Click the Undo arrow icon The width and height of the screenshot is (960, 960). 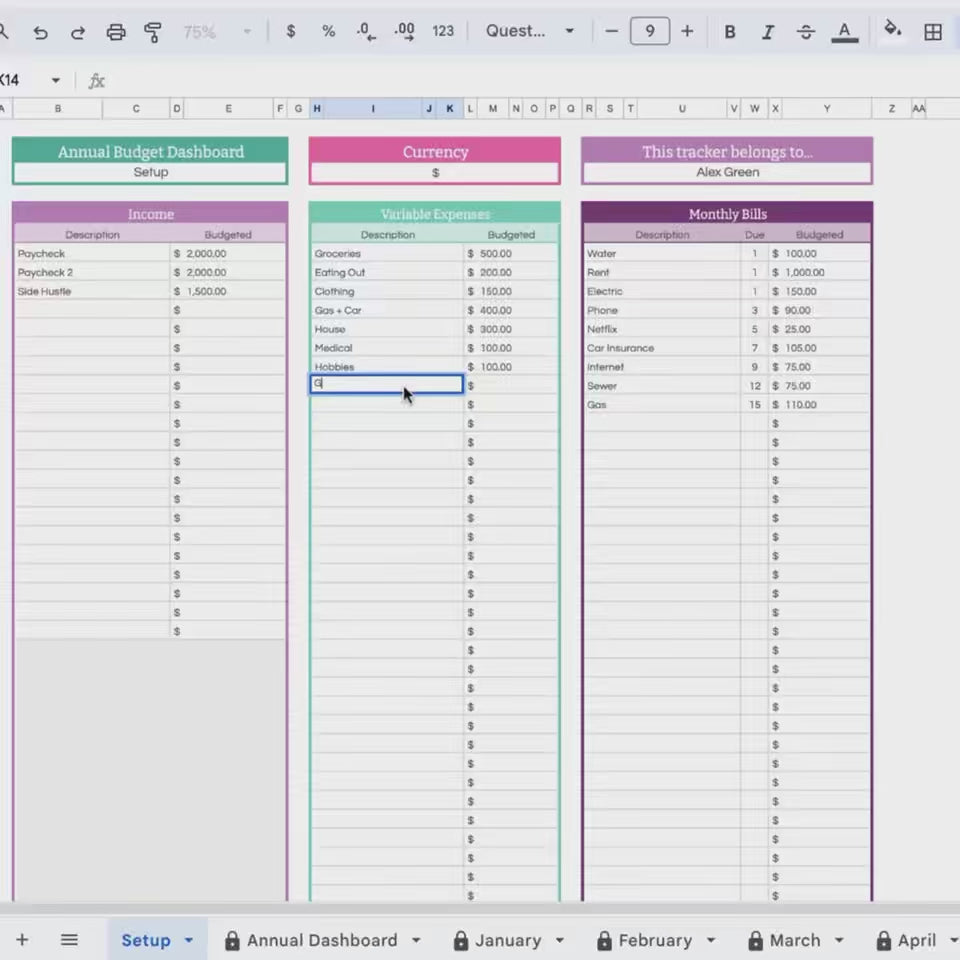pos(40,31)
